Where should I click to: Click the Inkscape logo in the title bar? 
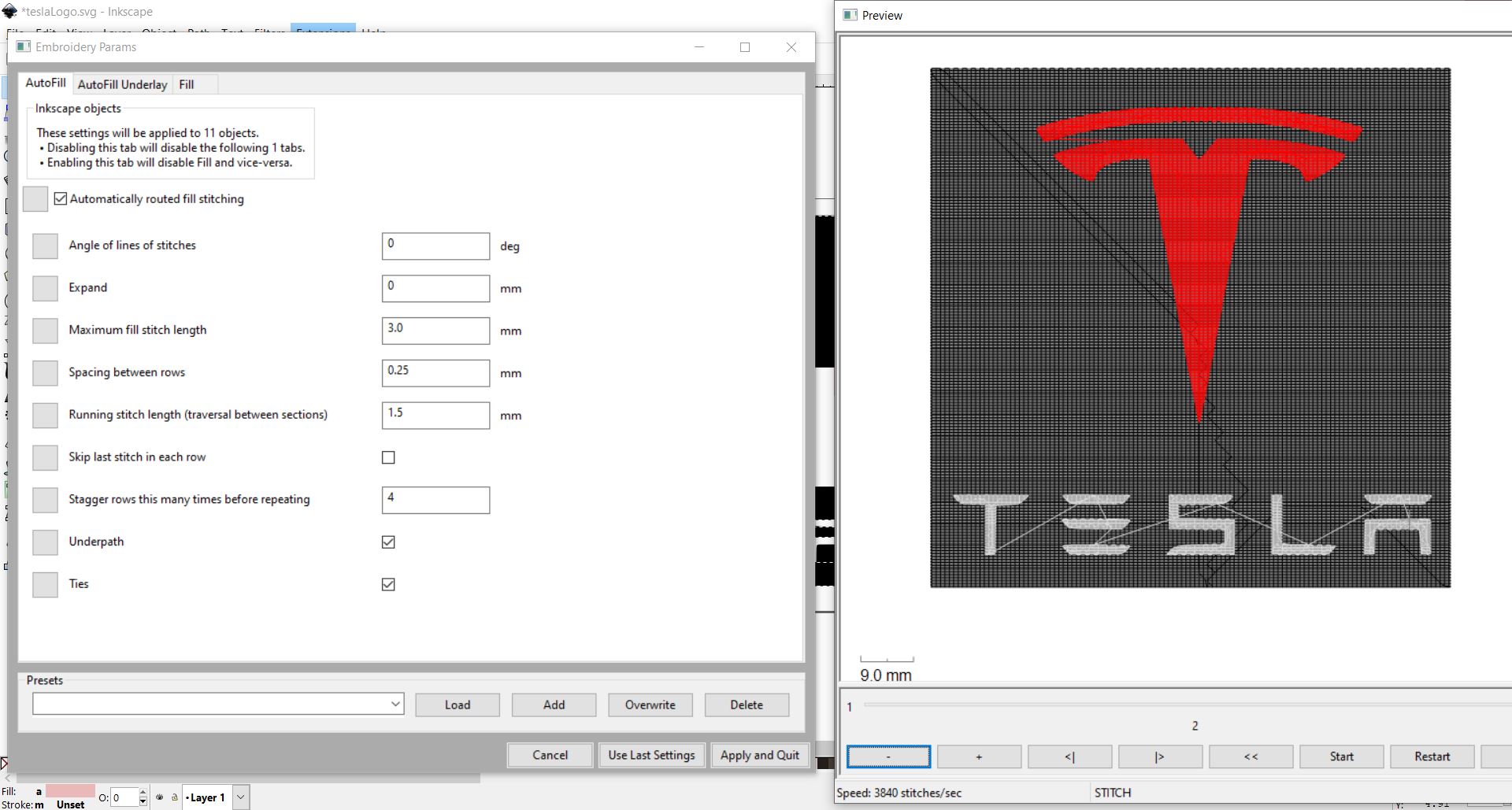click(9, 11)
